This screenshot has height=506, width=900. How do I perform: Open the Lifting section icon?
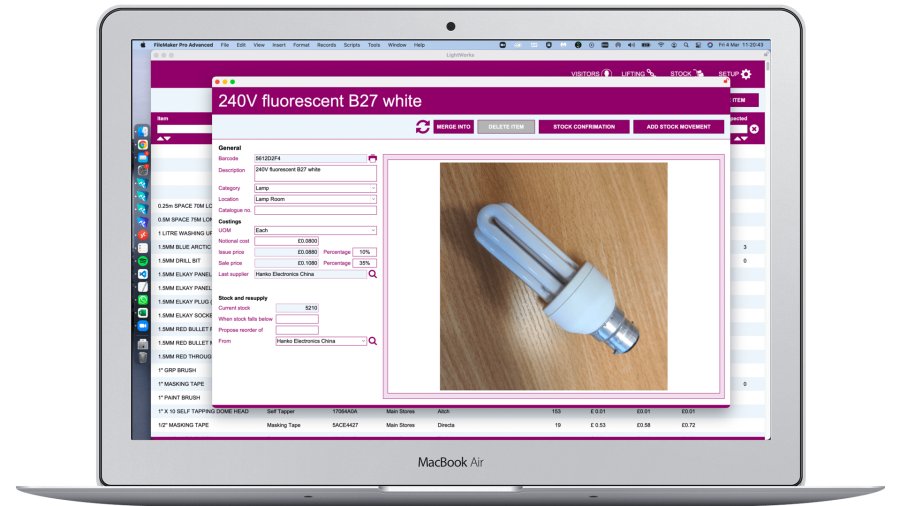pos(651,74)
